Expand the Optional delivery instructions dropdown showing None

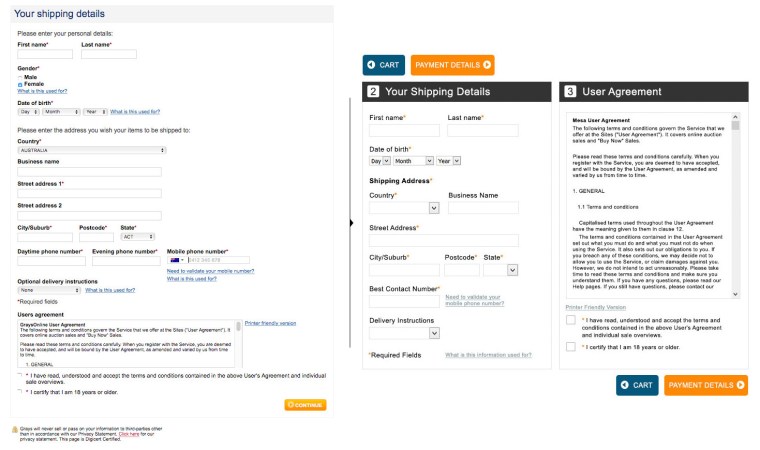tap(49, 290)
